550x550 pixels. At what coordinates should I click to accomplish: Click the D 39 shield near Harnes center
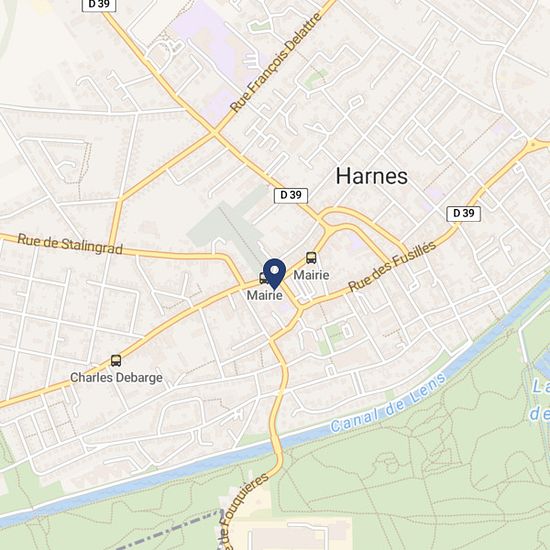[291, 195]
